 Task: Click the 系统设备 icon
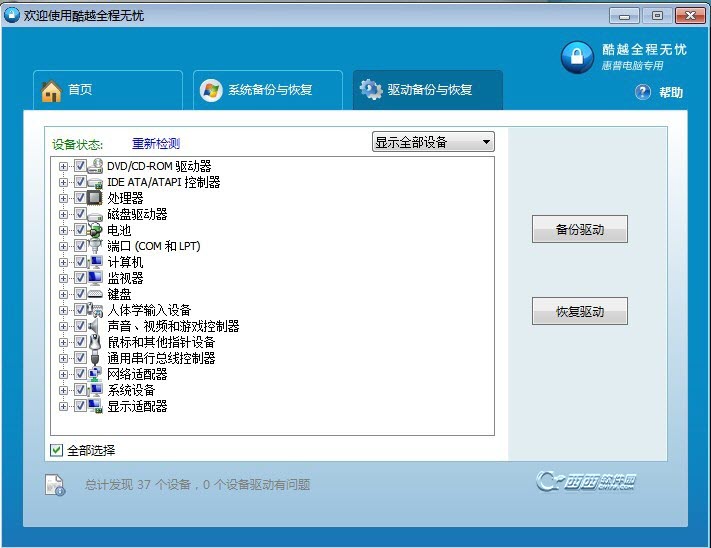tap(95, 390)
